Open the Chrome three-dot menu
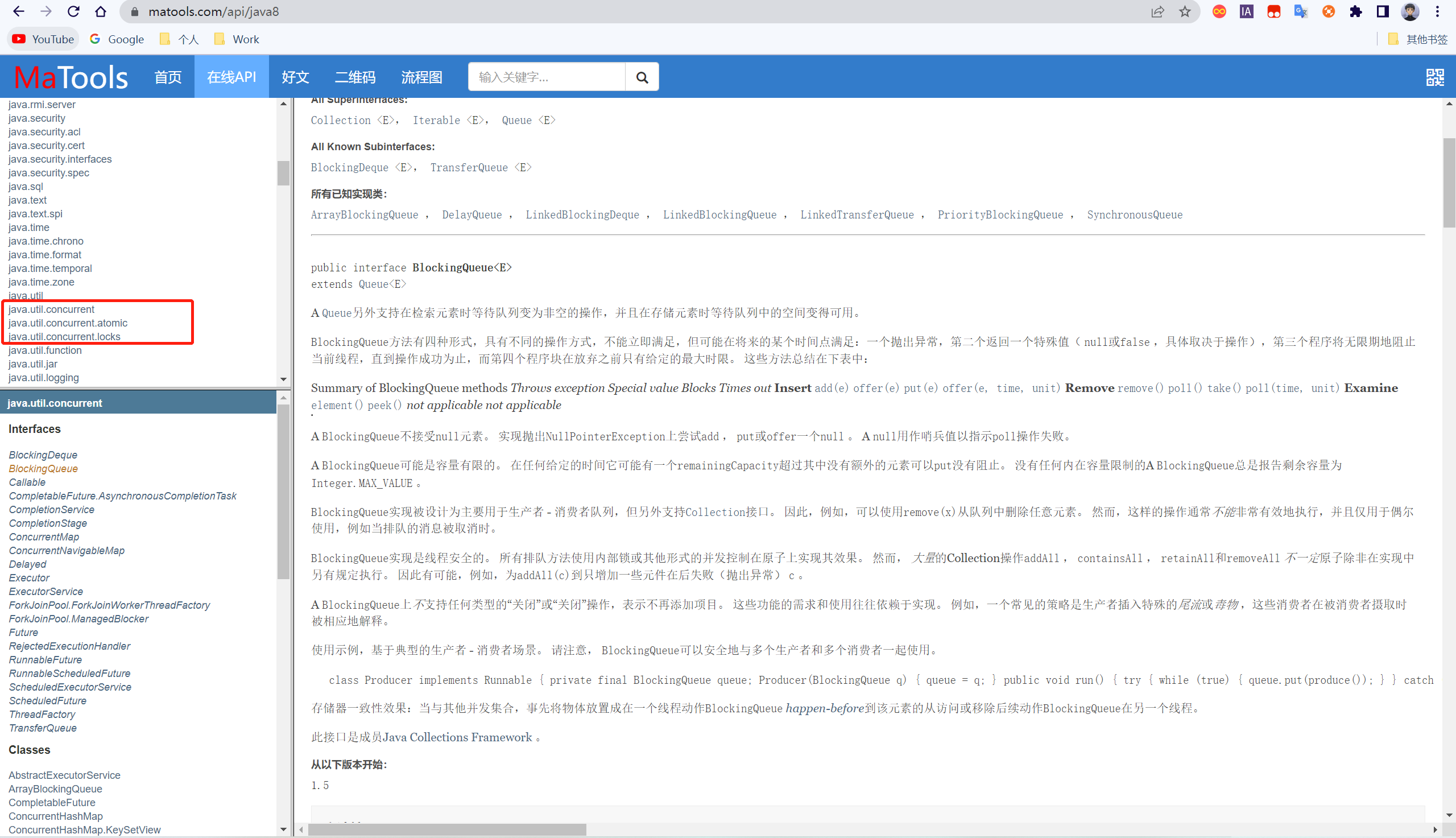 click(x=1437, y=11)
